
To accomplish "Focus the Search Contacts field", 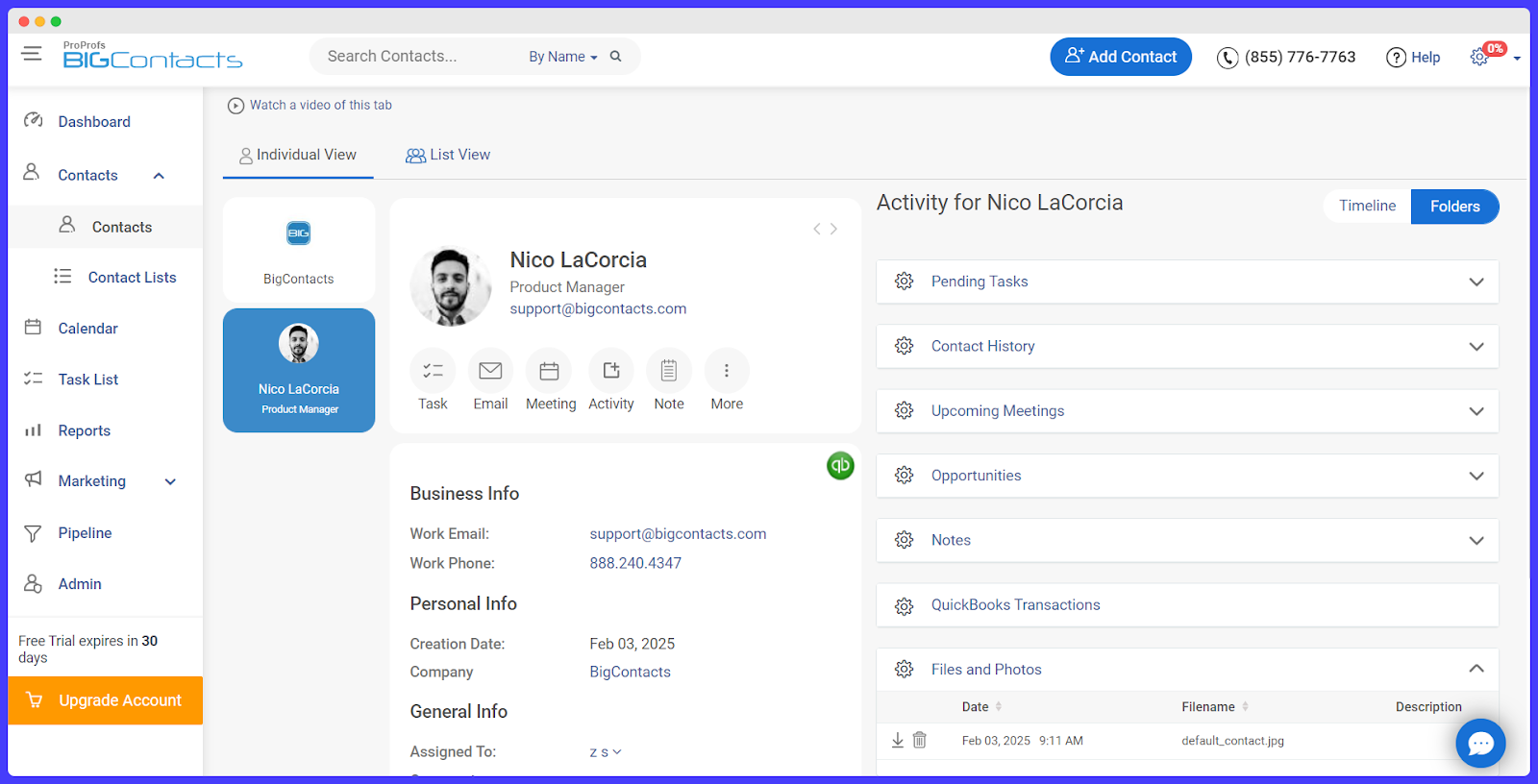I will 418,57.
